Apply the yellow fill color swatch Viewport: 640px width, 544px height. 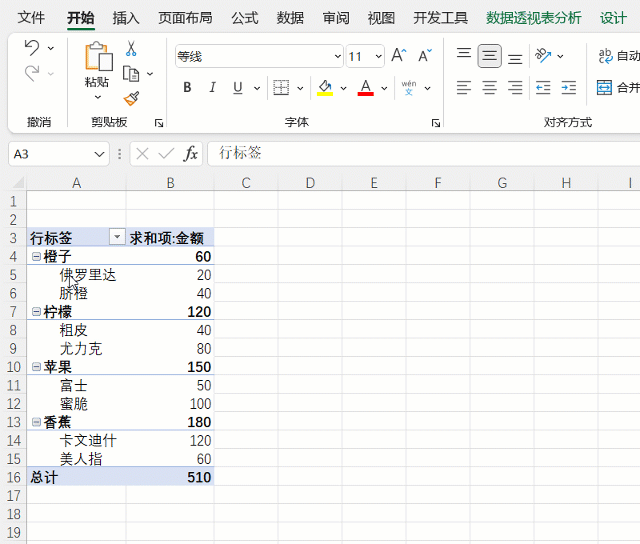click(325, 88)
